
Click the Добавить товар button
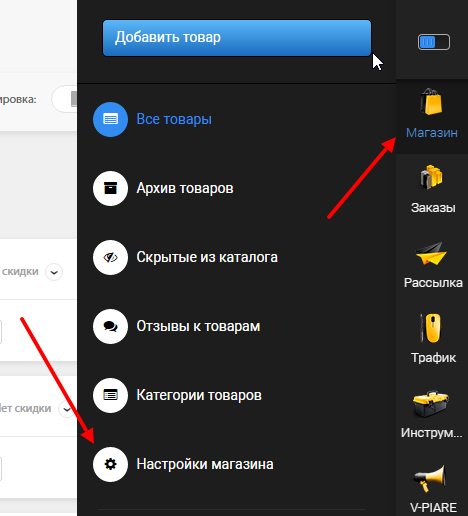click(x=237, y=38)
